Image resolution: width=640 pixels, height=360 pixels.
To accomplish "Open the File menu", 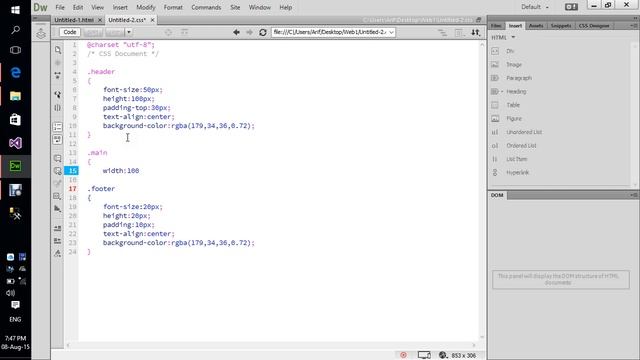I will point(60,7).
